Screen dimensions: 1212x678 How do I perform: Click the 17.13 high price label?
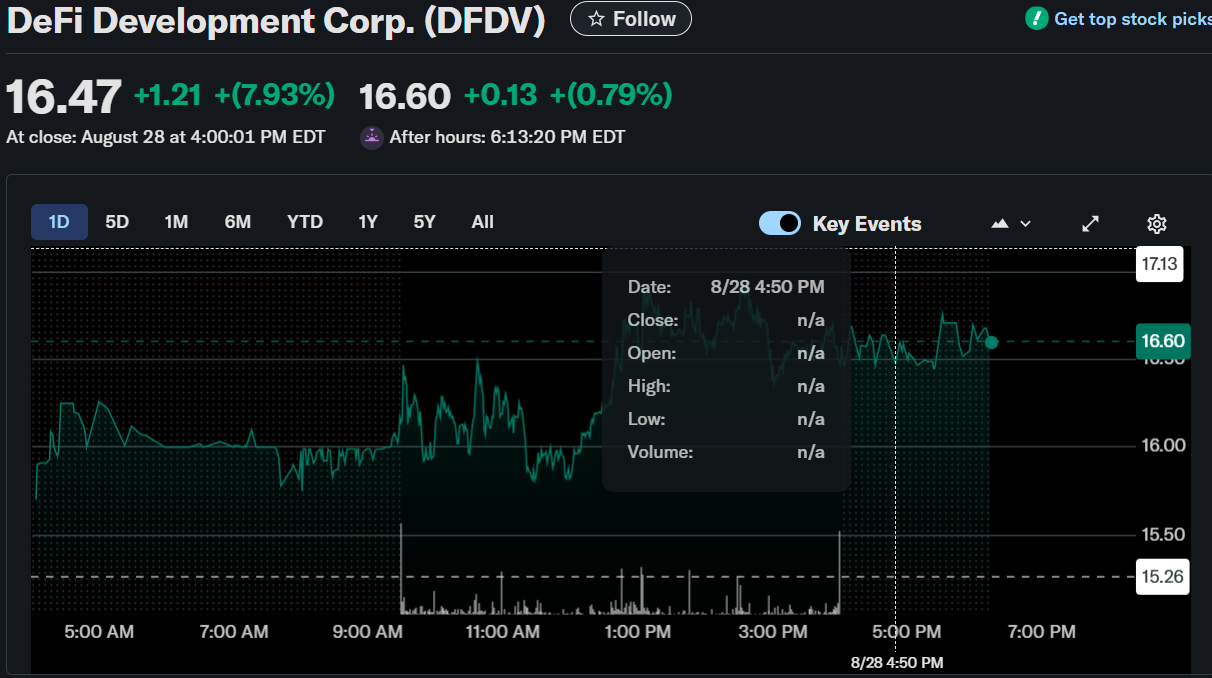1160,264
